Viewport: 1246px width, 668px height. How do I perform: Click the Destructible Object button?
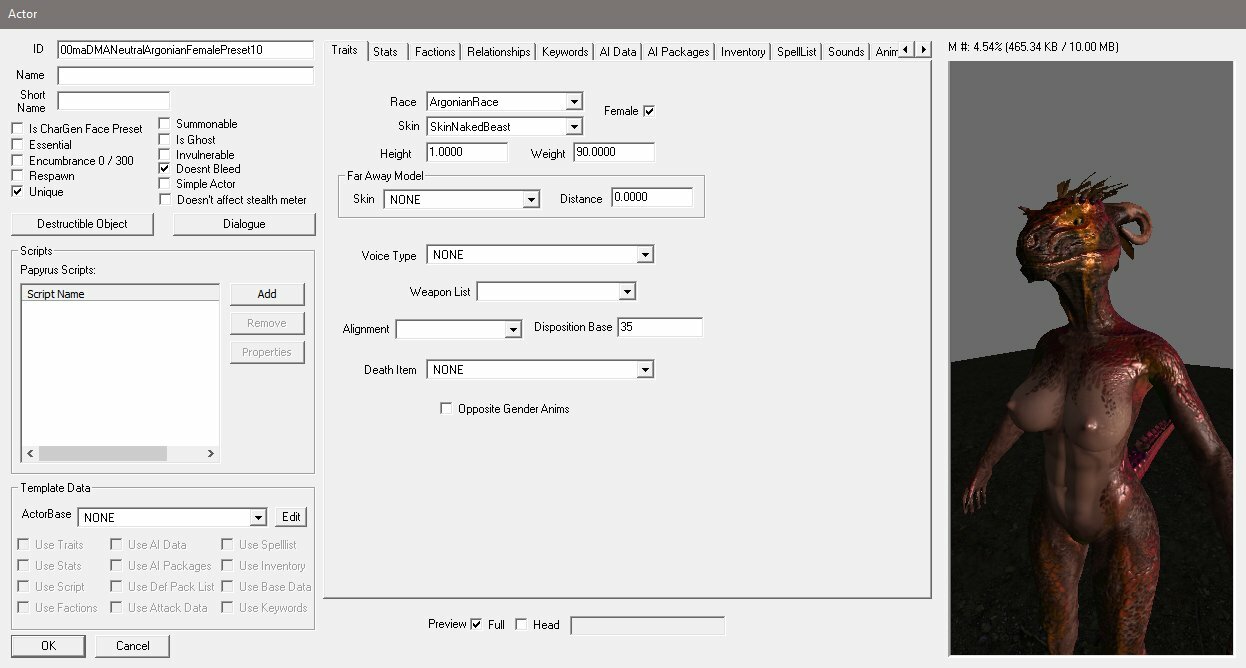(83, 224)
